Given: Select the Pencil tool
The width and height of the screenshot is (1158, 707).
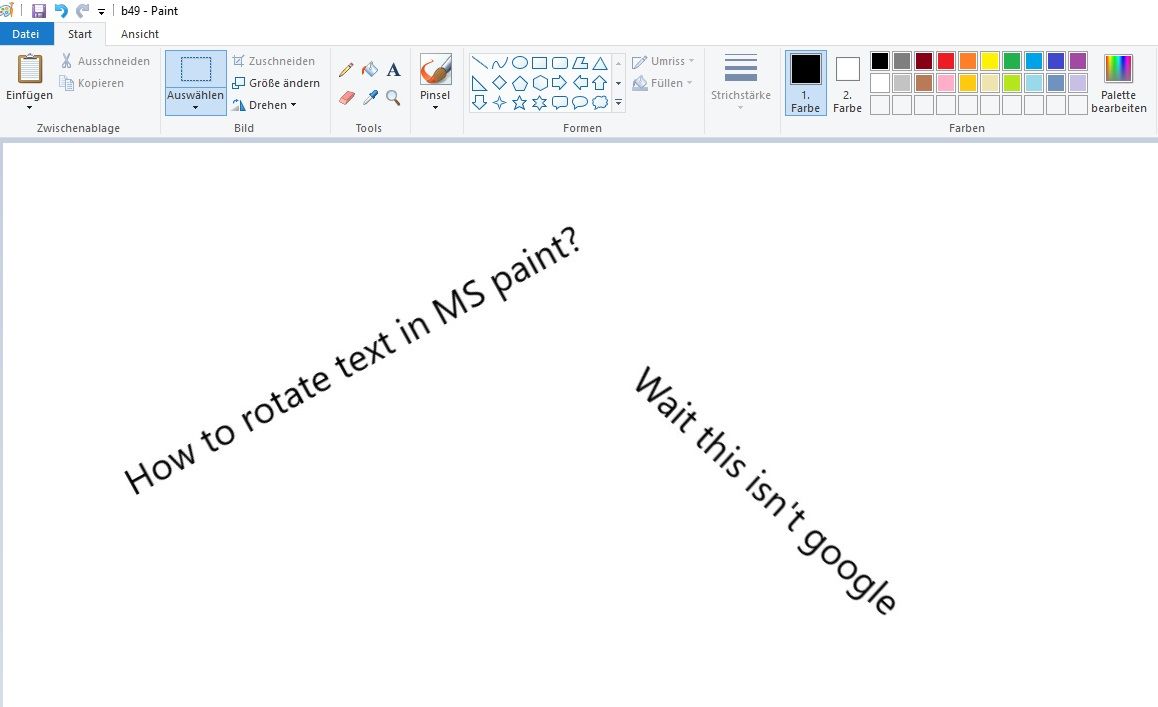Looking at the screenshot, I should 346,70.
